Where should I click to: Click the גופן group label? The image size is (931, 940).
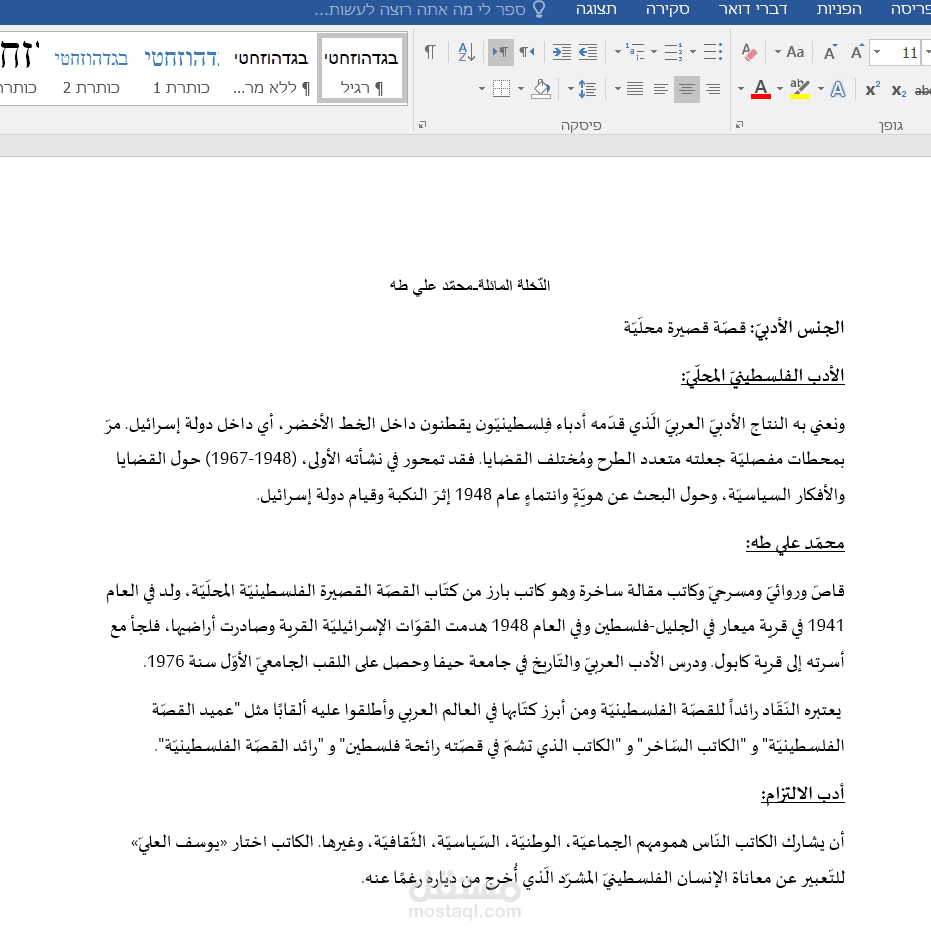point(890,125)
